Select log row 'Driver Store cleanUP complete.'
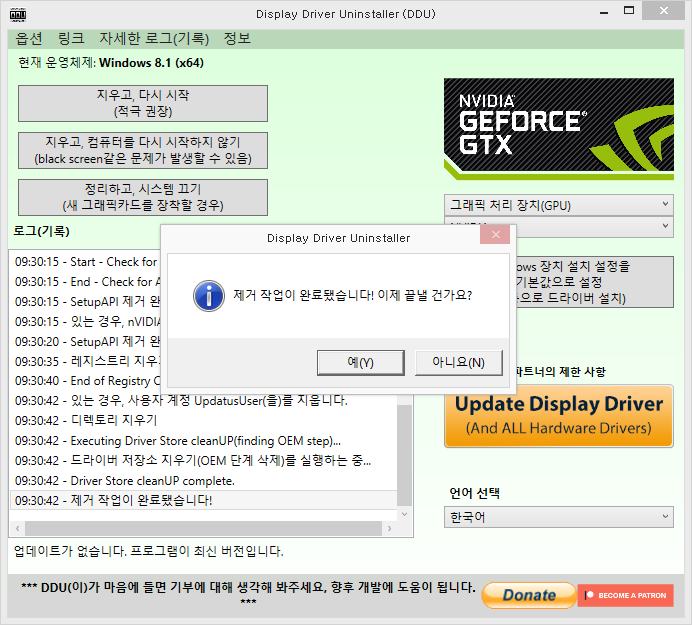 (x=203, y=481)
